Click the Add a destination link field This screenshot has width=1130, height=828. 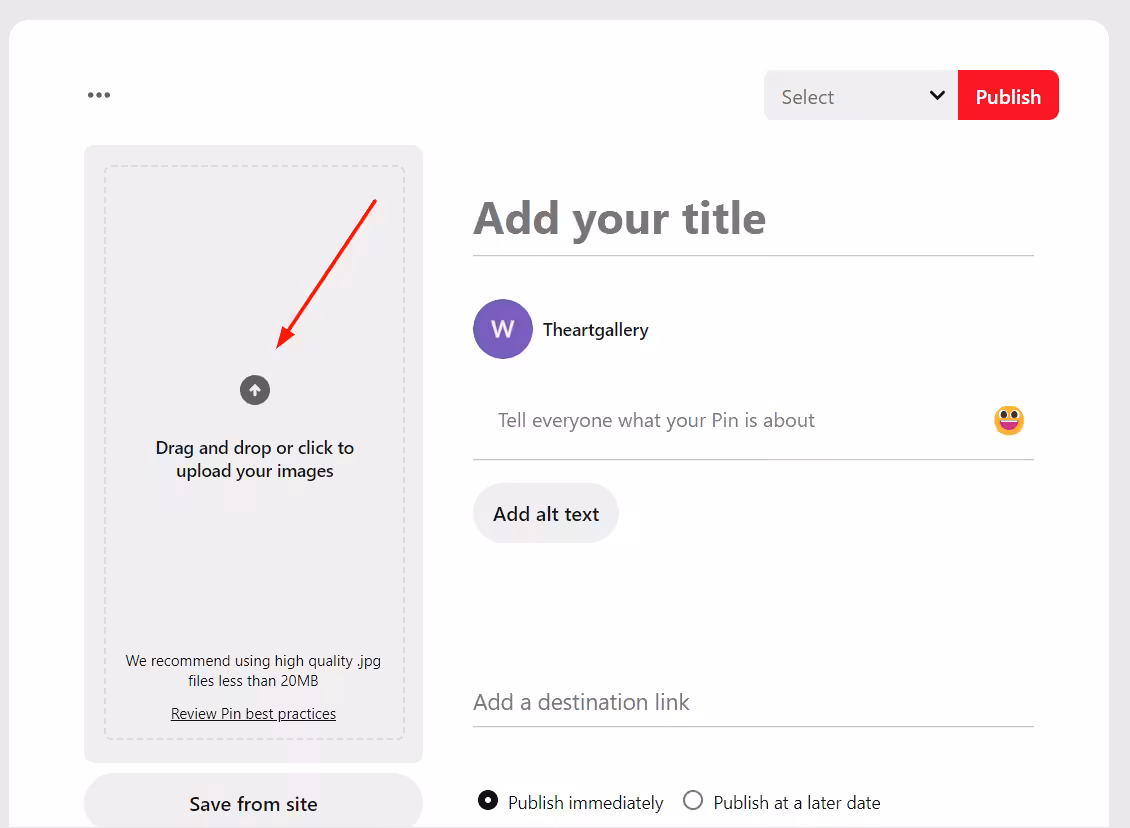(753, 703)
